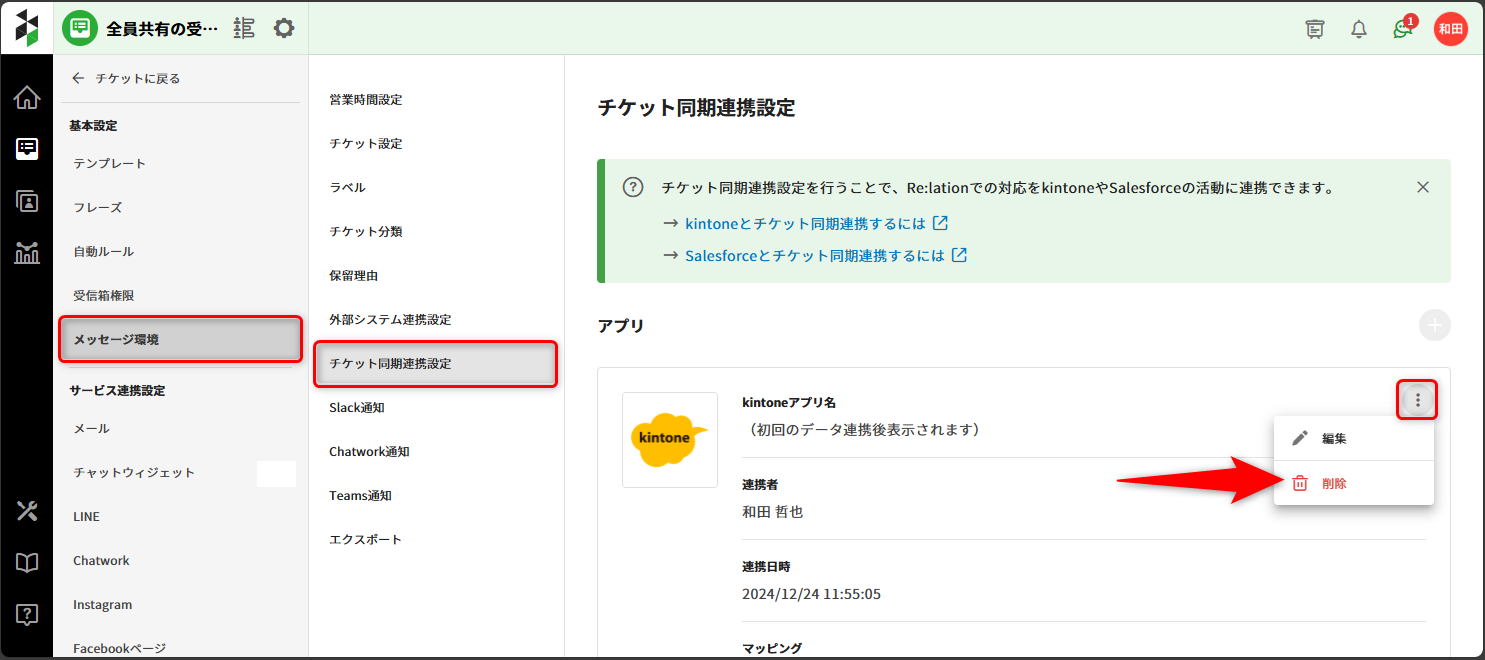Screen dimensions: 1485x660
Task: Click the tools wrench icon in sidebar
Action: pyautogui.click(x=27, y=511)
